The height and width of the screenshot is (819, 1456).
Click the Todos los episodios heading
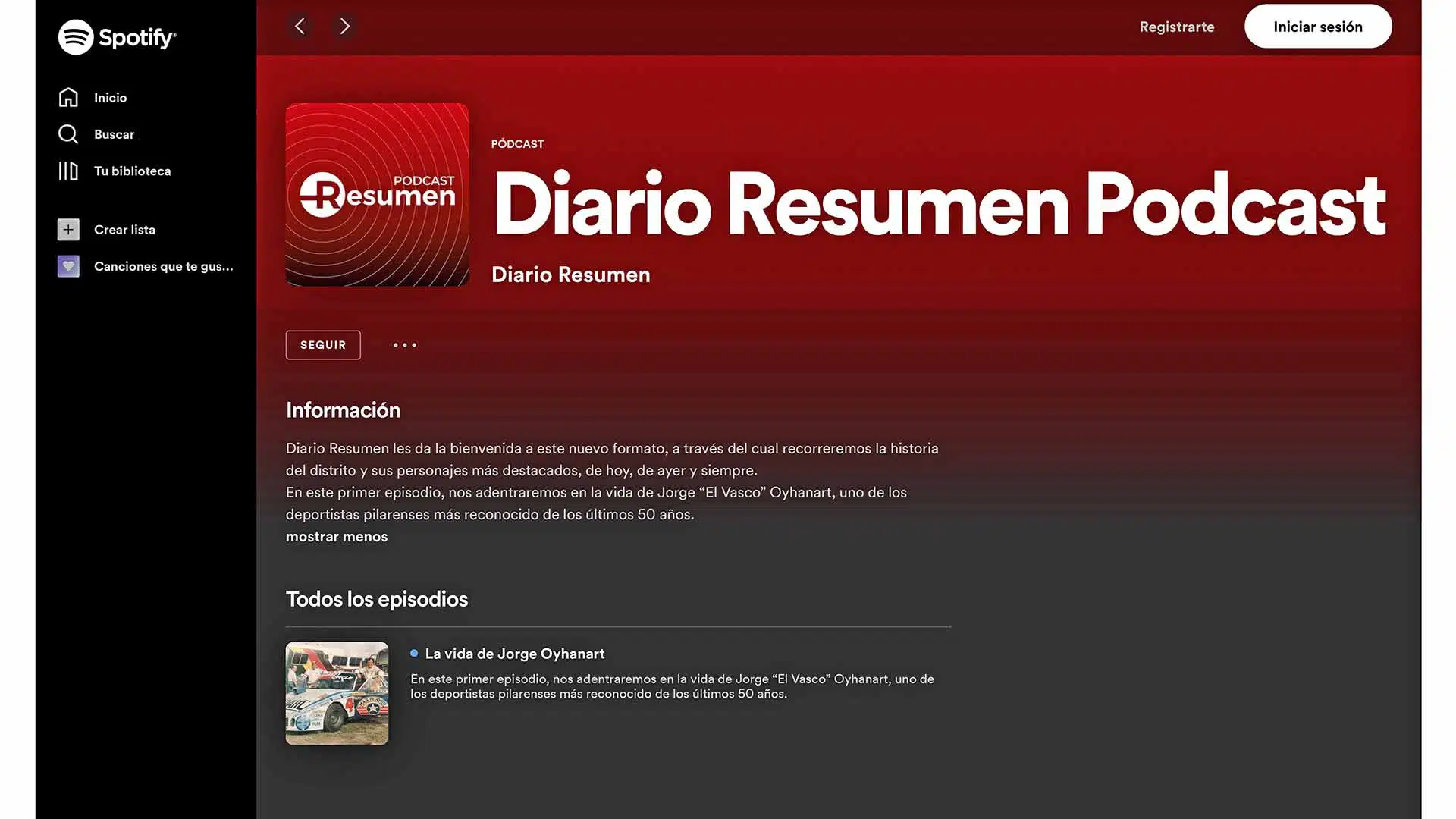click(377, 599)
